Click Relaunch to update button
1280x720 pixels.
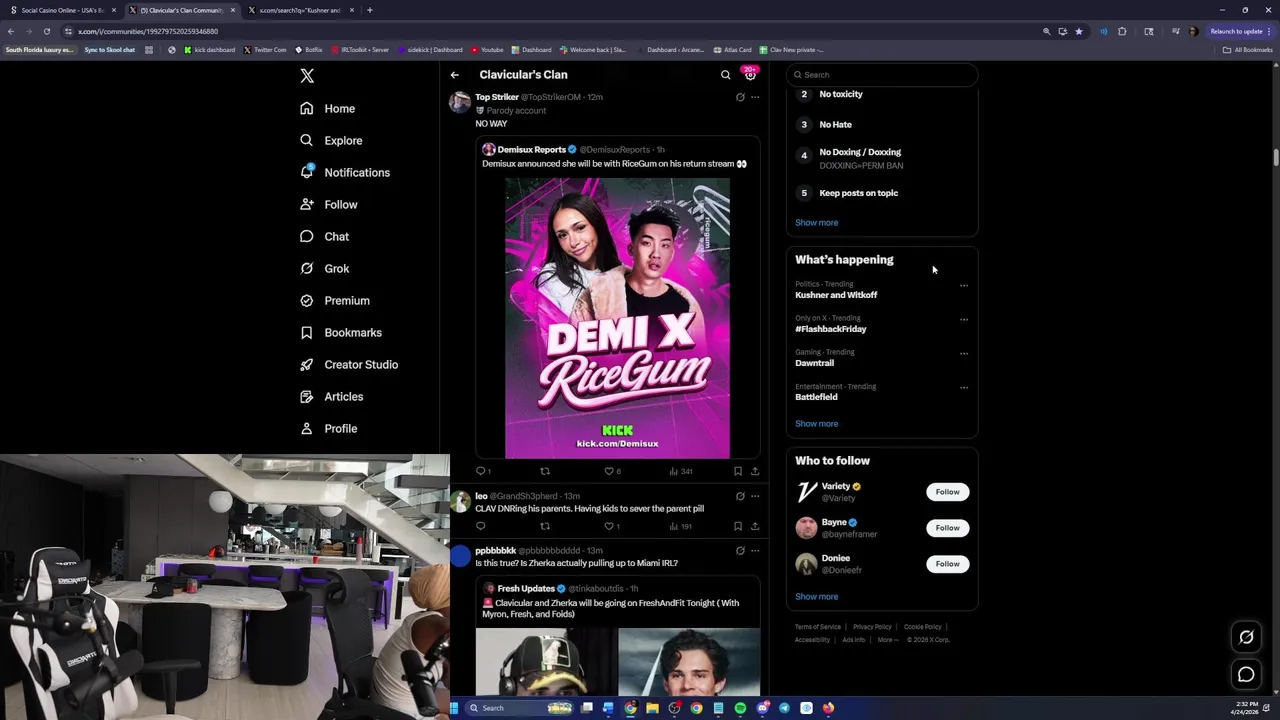[1240, 31]
